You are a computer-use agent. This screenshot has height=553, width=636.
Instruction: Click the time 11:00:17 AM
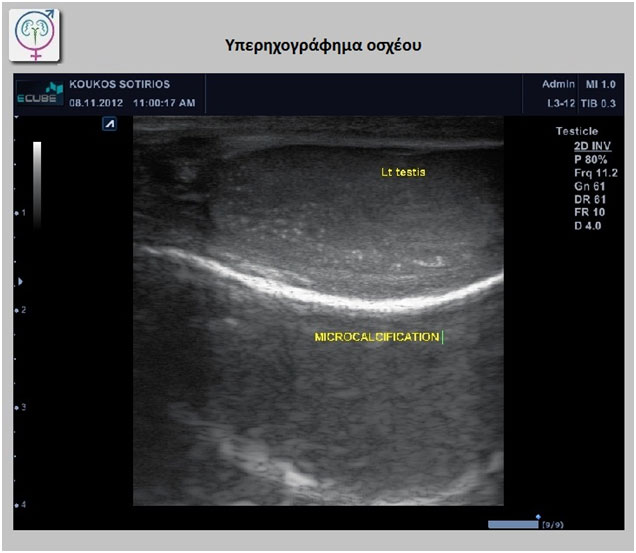coord(164,103)
